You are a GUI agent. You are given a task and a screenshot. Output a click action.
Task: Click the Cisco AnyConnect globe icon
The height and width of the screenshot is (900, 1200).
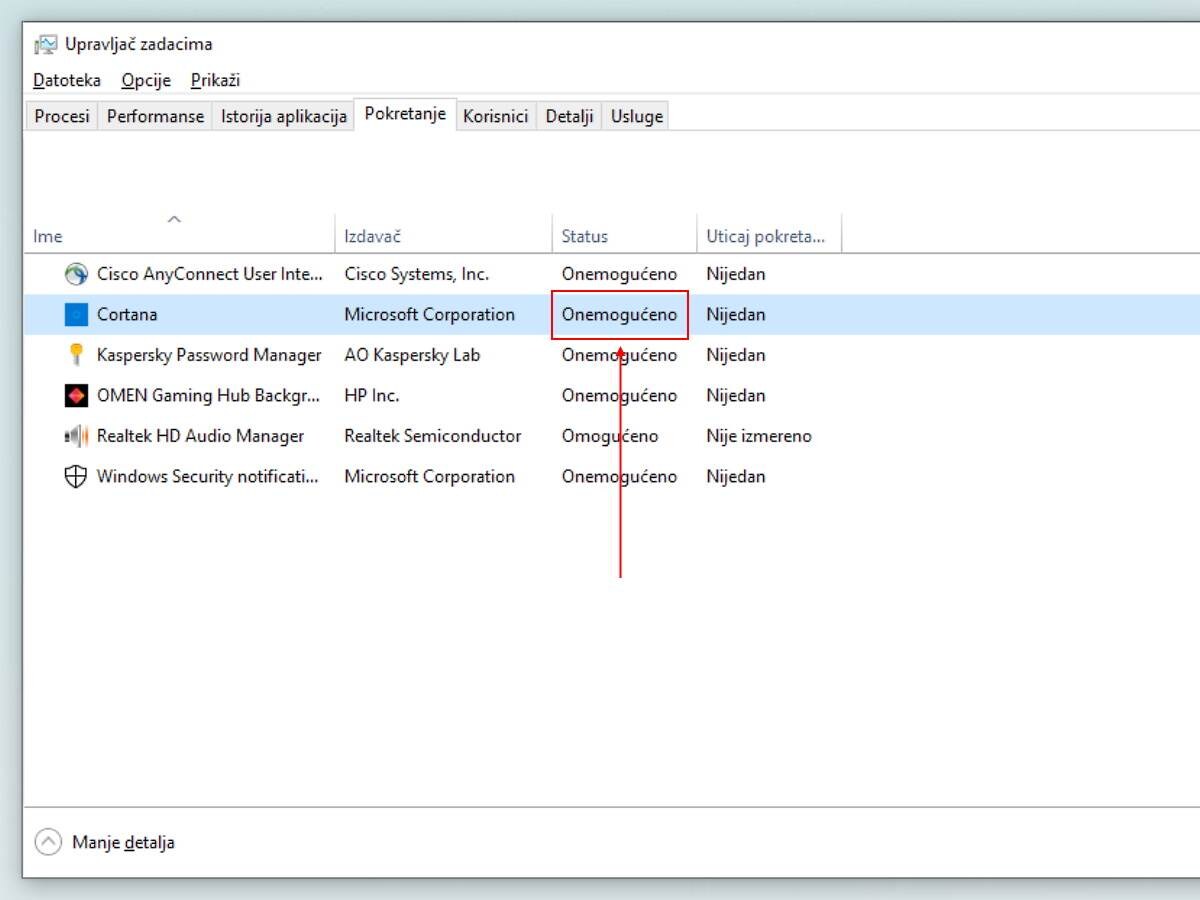(75, 273)
